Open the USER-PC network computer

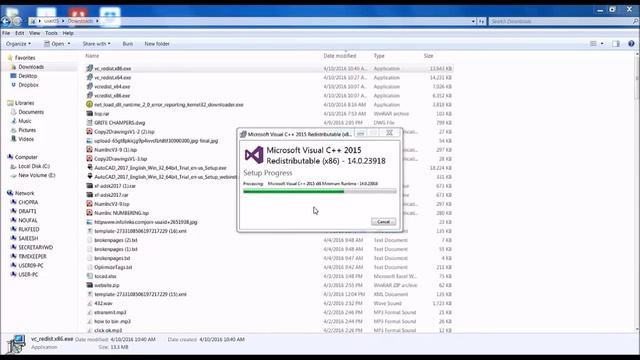pos(28,274)
